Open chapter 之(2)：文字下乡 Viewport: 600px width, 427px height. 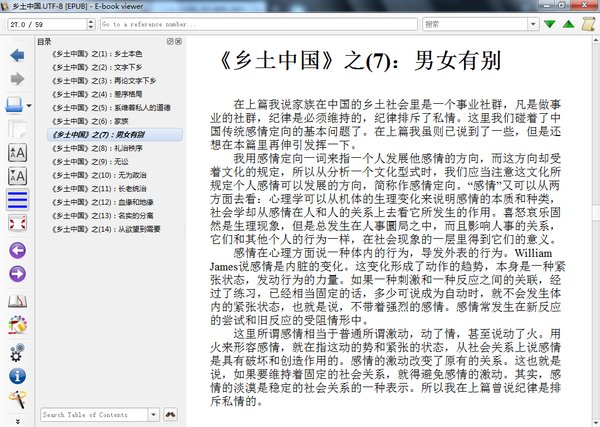pyautogui.click(x=97, y=67)
